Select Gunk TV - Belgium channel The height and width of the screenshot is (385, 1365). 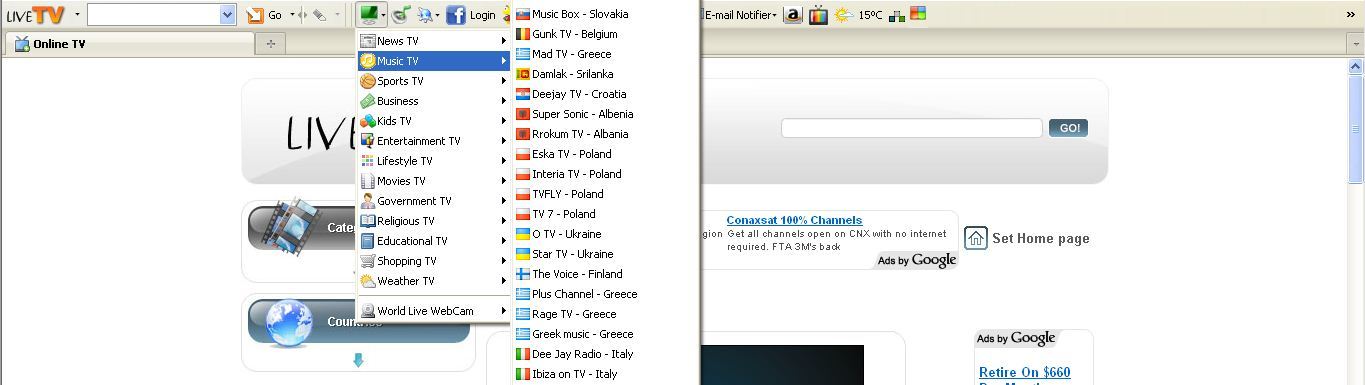[x=605, y=34]
